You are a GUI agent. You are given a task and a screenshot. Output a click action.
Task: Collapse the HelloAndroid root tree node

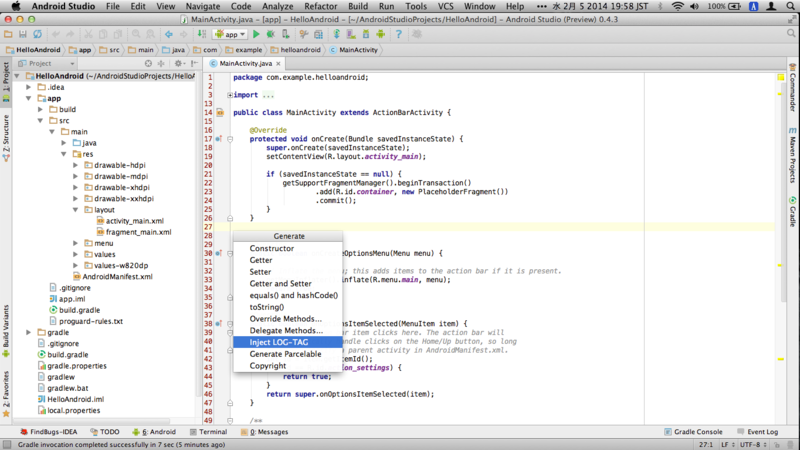tap(17, 76)
